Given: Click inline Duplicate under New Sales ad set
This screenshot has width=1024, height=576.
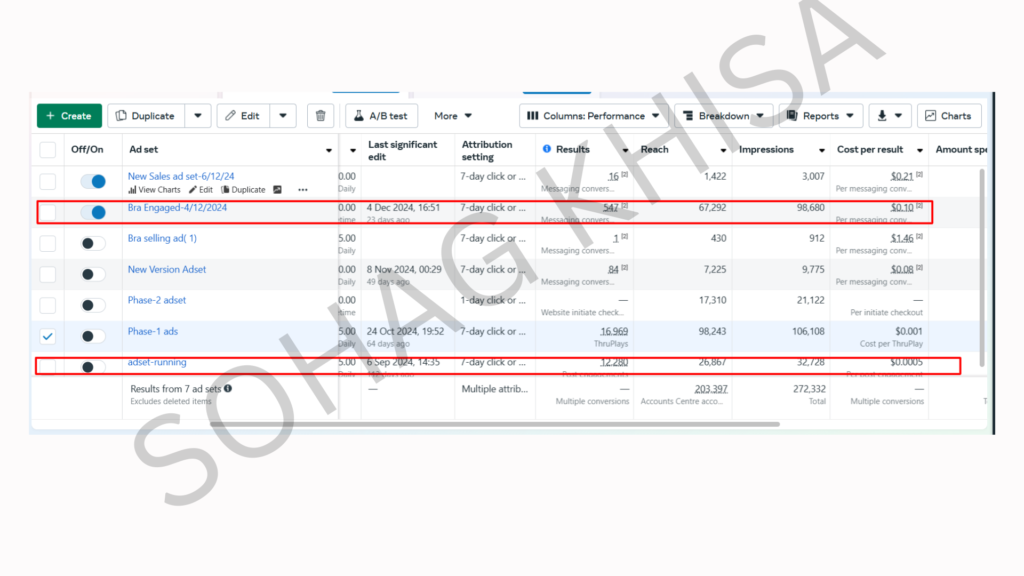Looking at the screenshot, I should pos(243,190).
